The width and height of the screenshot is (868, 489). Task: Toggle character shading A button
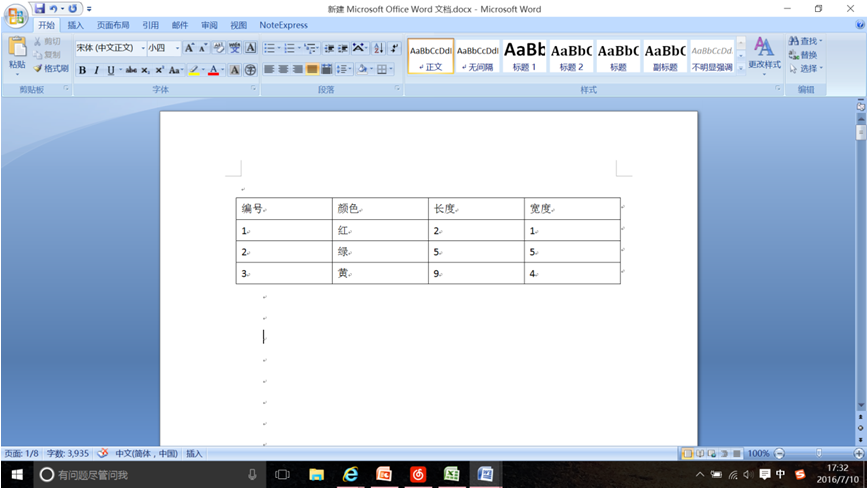pyautogui.click(x=235, y=70)
